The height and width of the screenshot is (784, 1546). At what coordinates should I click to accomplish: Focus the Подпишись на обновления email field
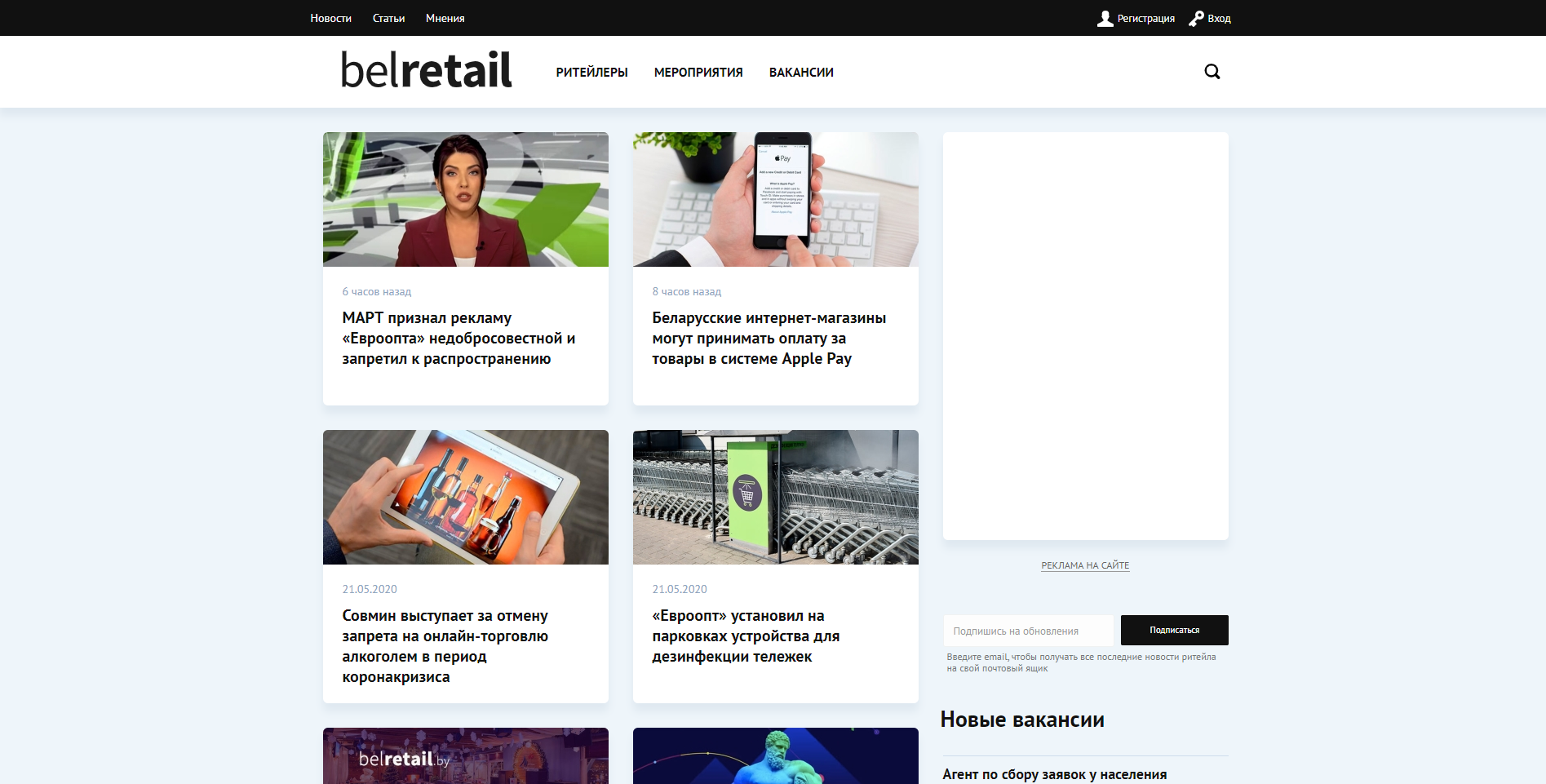1028,631
